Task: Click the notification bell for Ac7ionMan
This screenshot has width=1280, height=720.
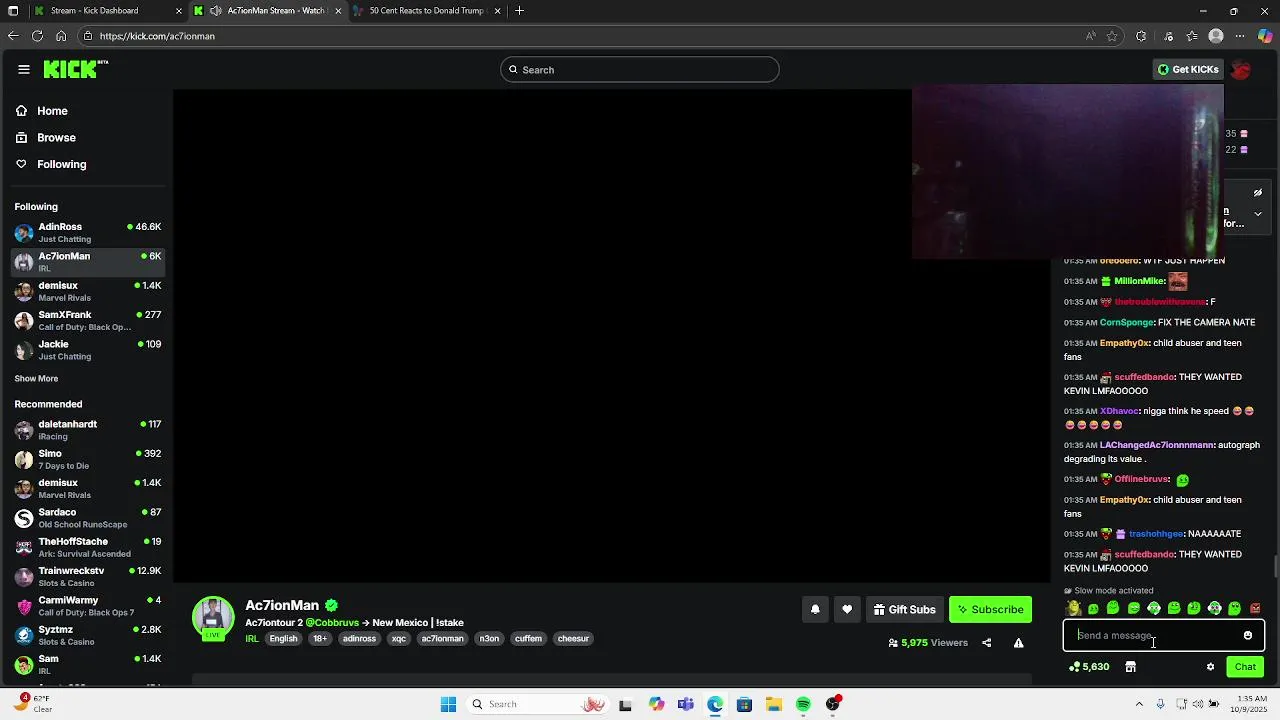Action: [x=815, y=609]
